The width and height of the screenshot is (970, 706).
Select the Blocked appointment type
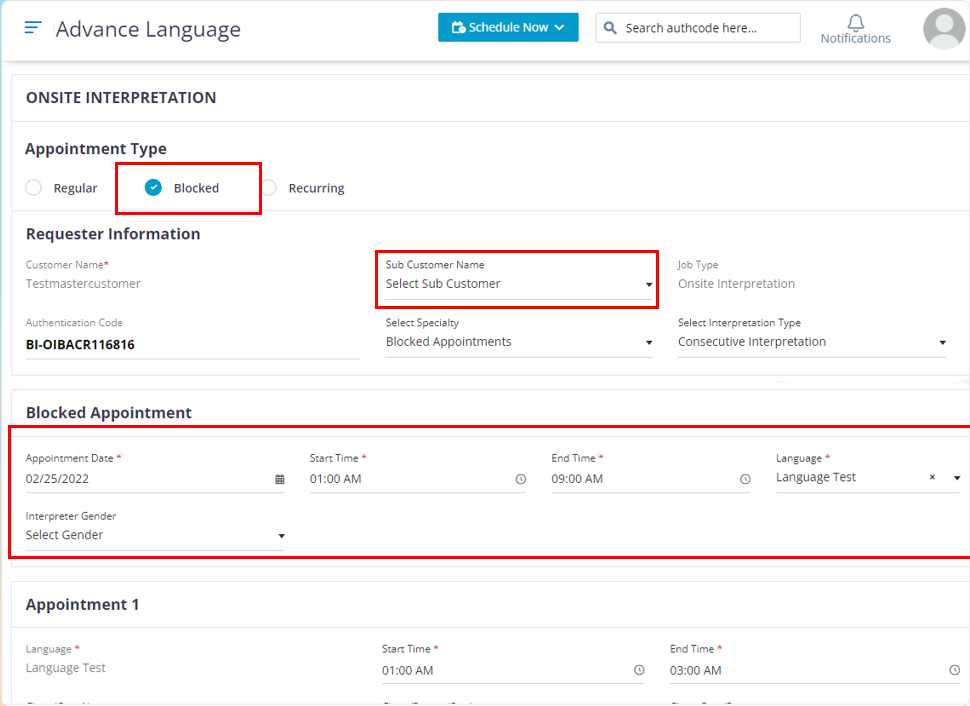(x=153, y=188)
